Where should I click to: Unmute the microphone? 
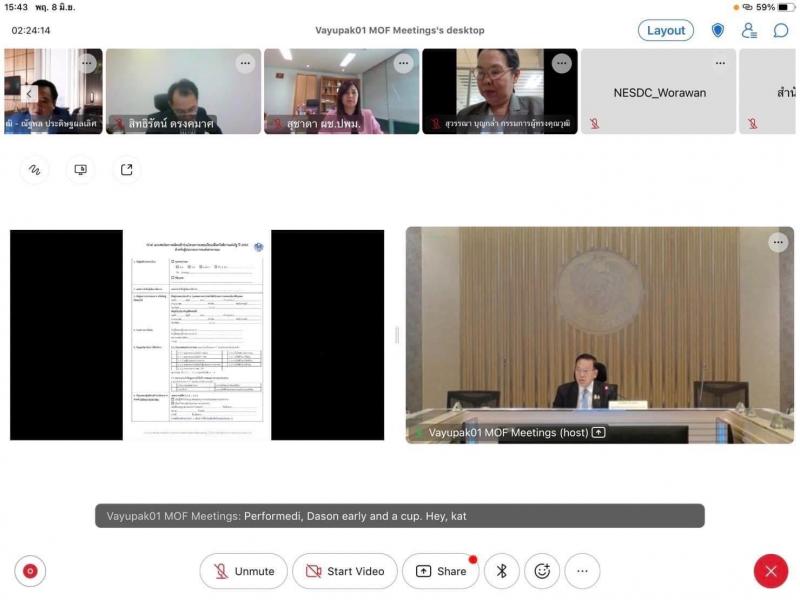[x=243, y=571]
